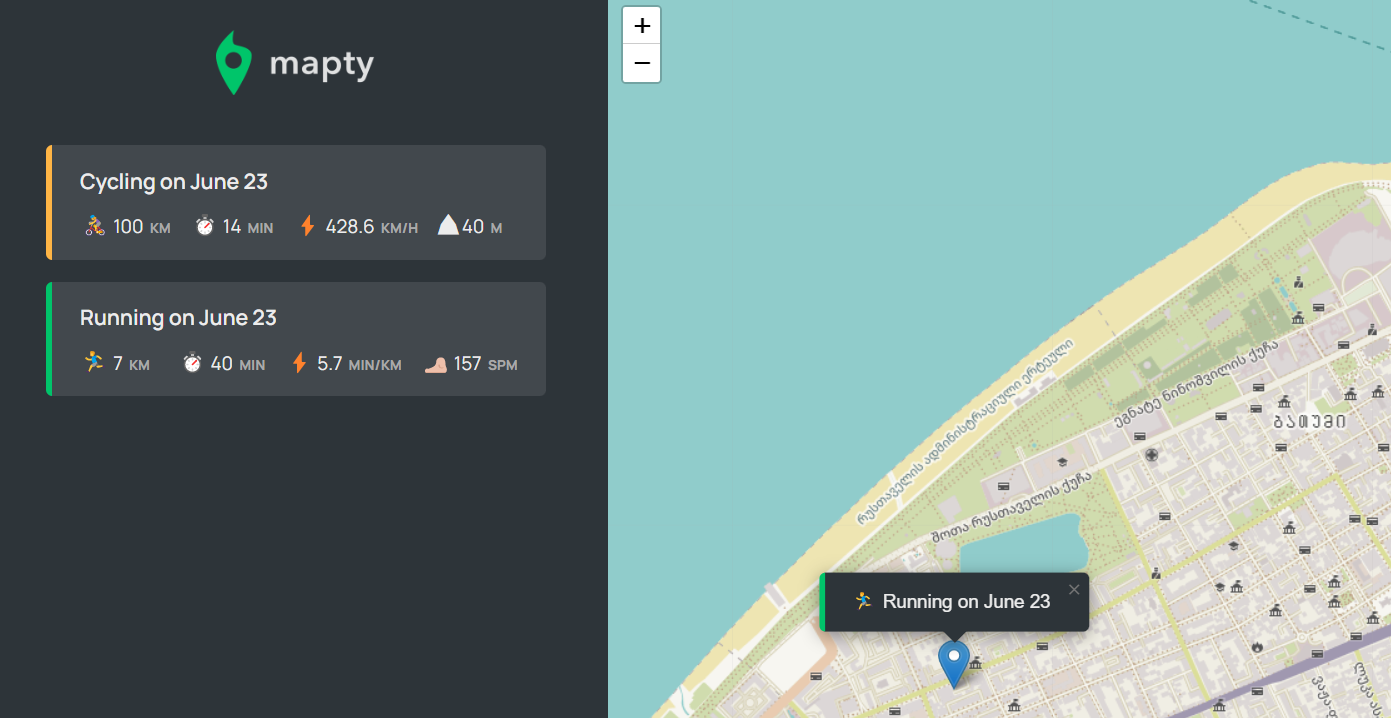Click the Running on June 23 card title
The image size is (1391, 718).
coord(178,318)
